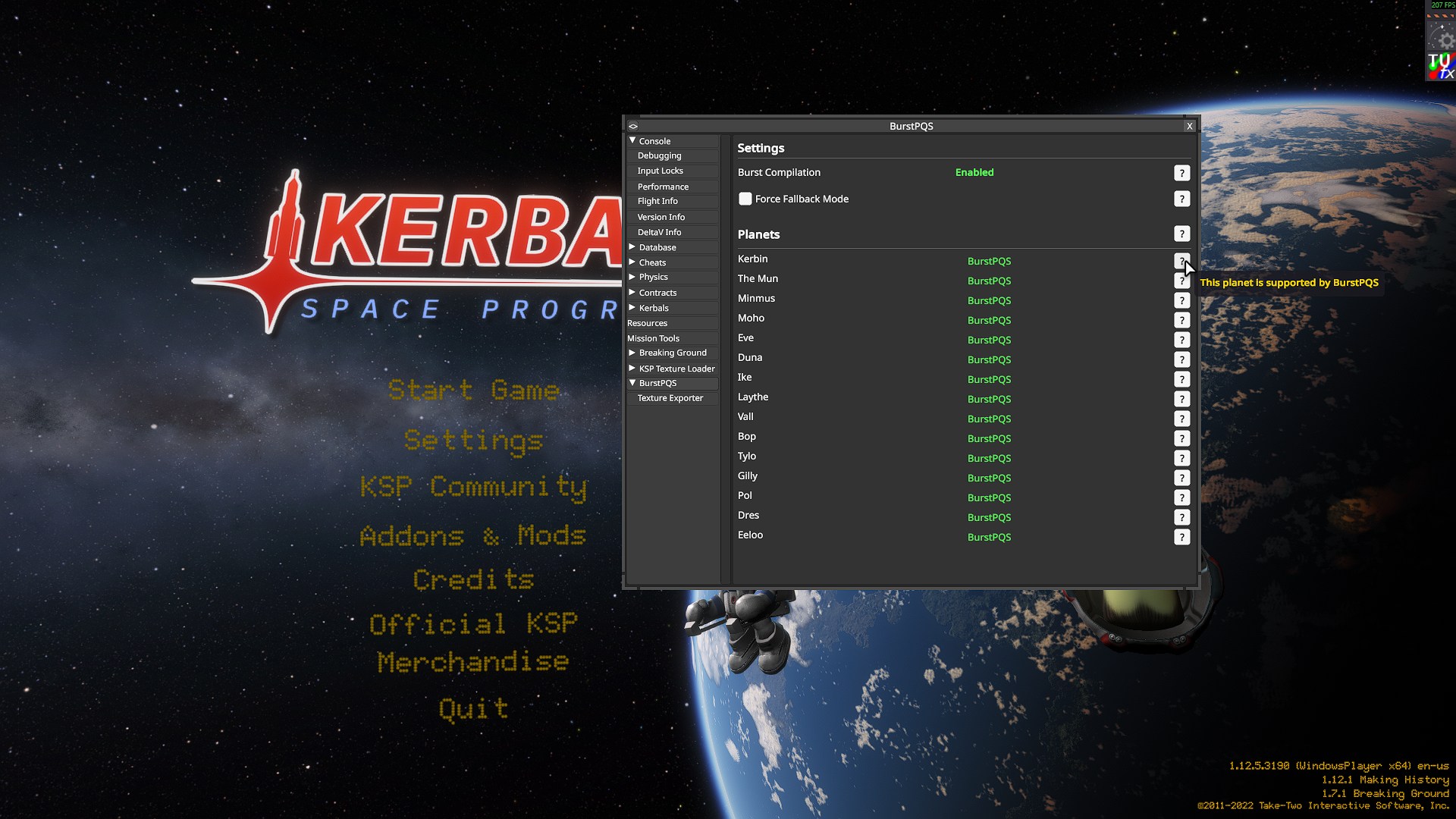Expand the Physics tree section
The width and height of the screenshot is (1456, 819).
point(632,277)
